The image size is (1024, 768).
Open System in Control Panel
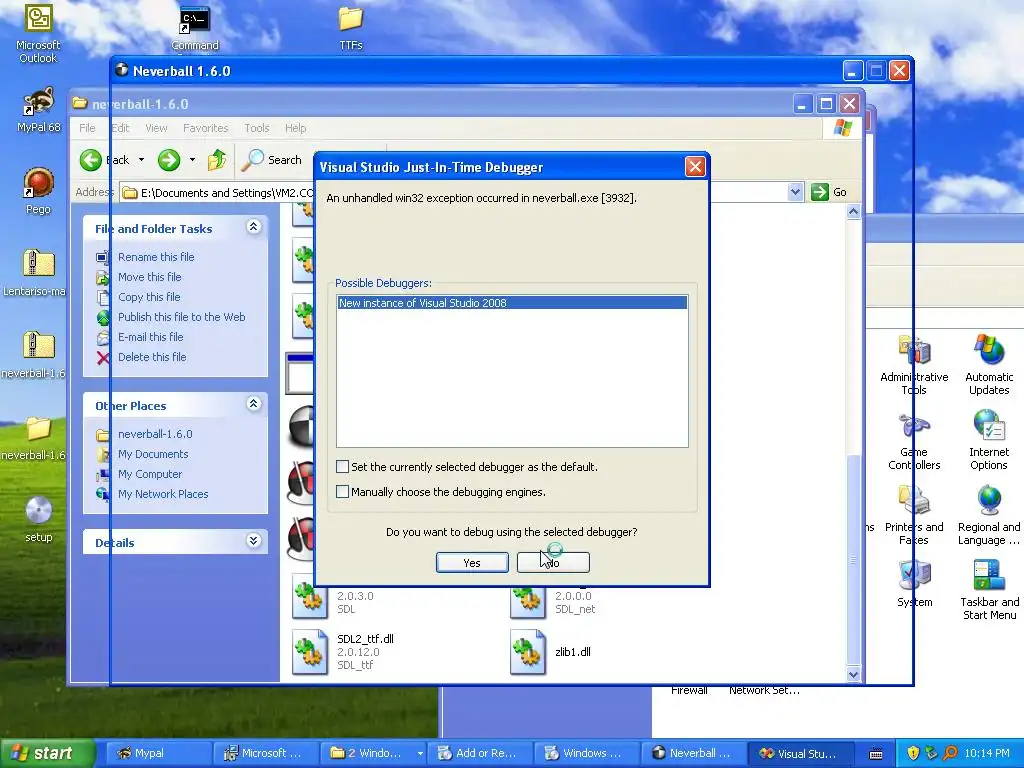point(914,584)
